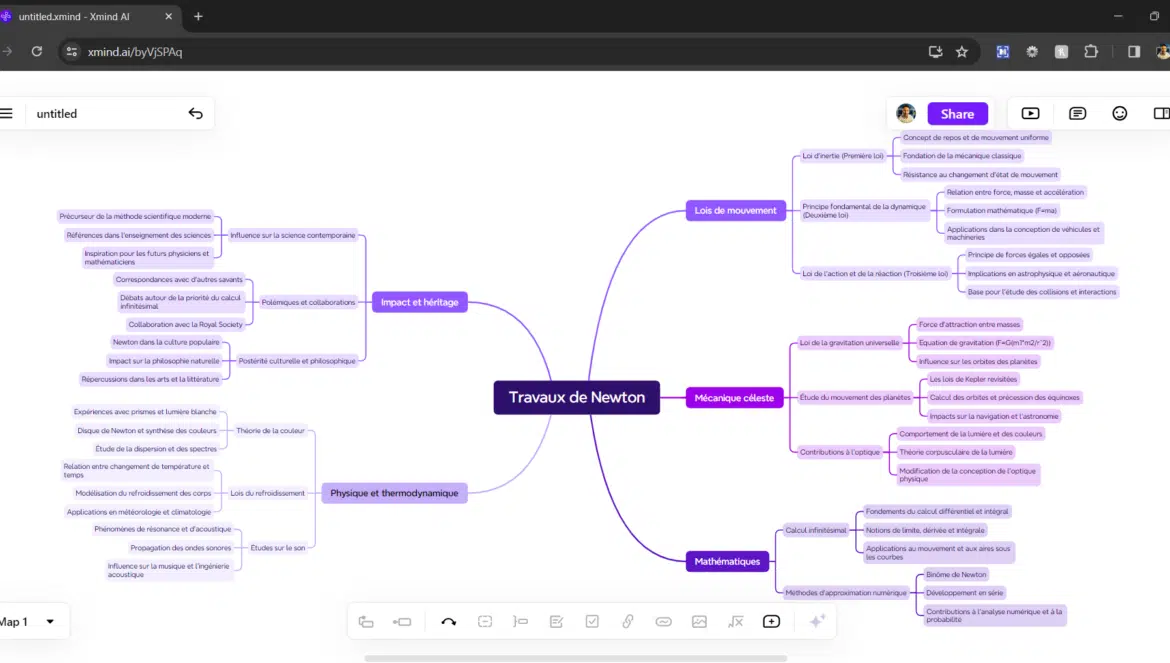Start pitch mode with the play icon

1030,113
